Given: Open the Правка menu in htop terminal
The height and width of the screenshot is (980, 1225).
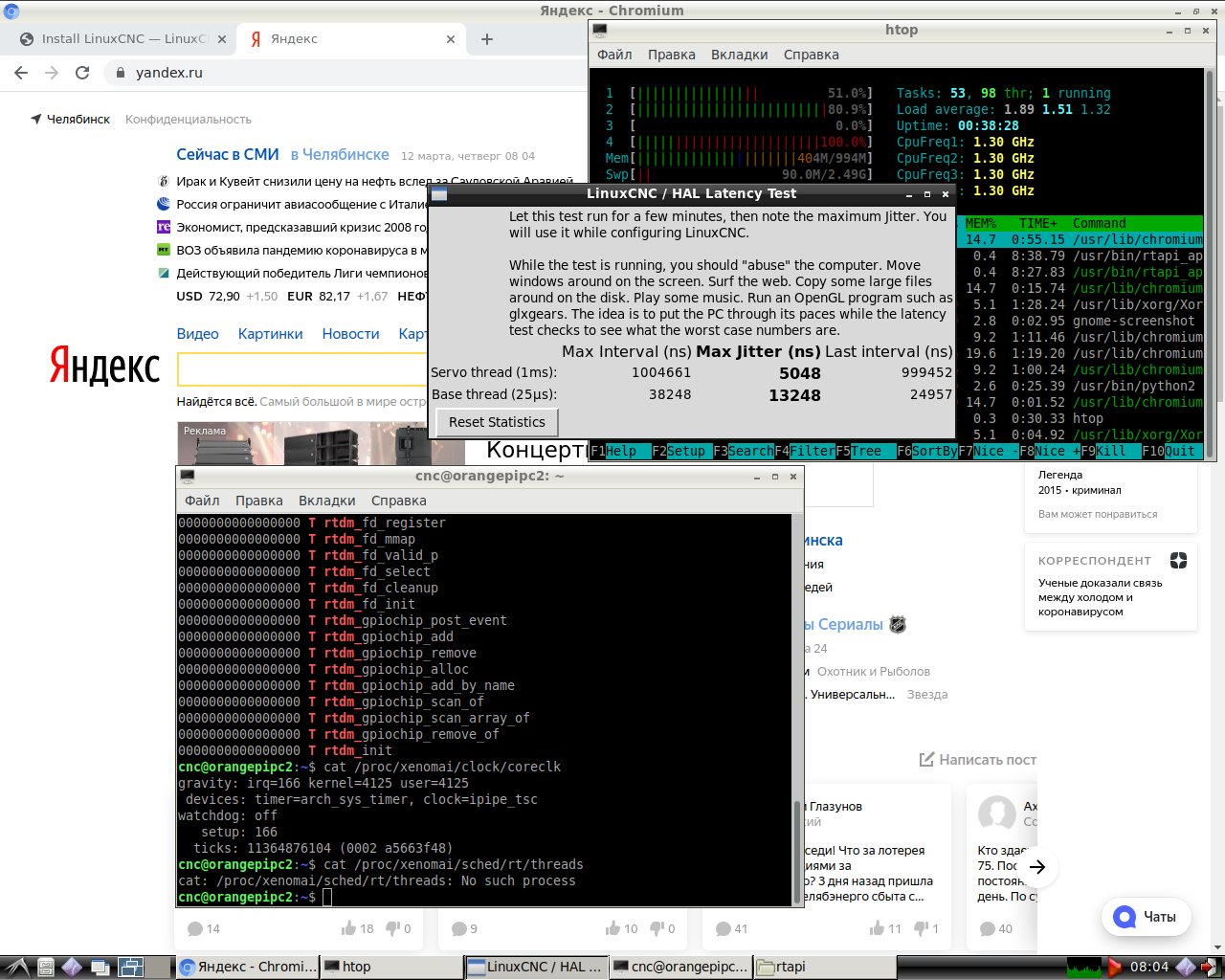Looking at the screenshot, I should point(671,55).
